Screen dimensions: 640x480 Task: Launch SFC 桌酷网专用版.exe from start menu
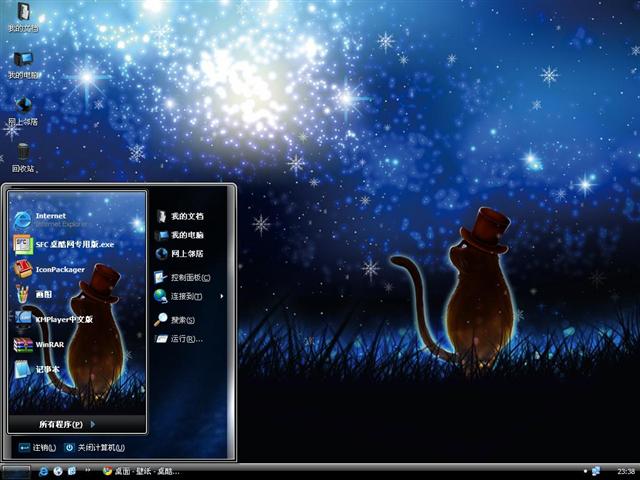(x=77, y=244)
